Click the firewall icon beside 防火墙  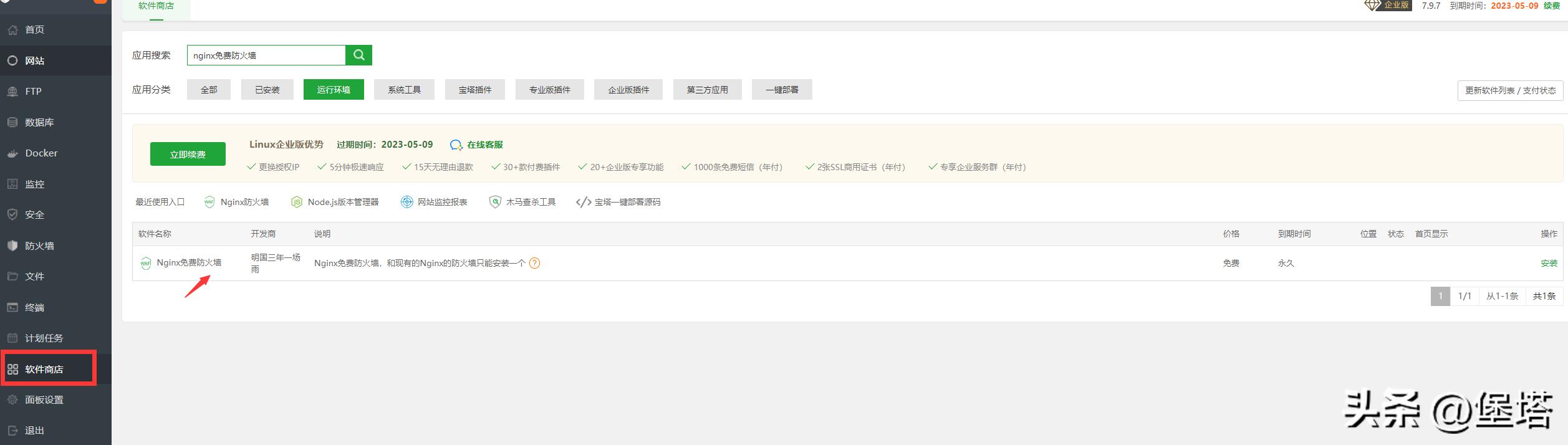click(12, 246)
